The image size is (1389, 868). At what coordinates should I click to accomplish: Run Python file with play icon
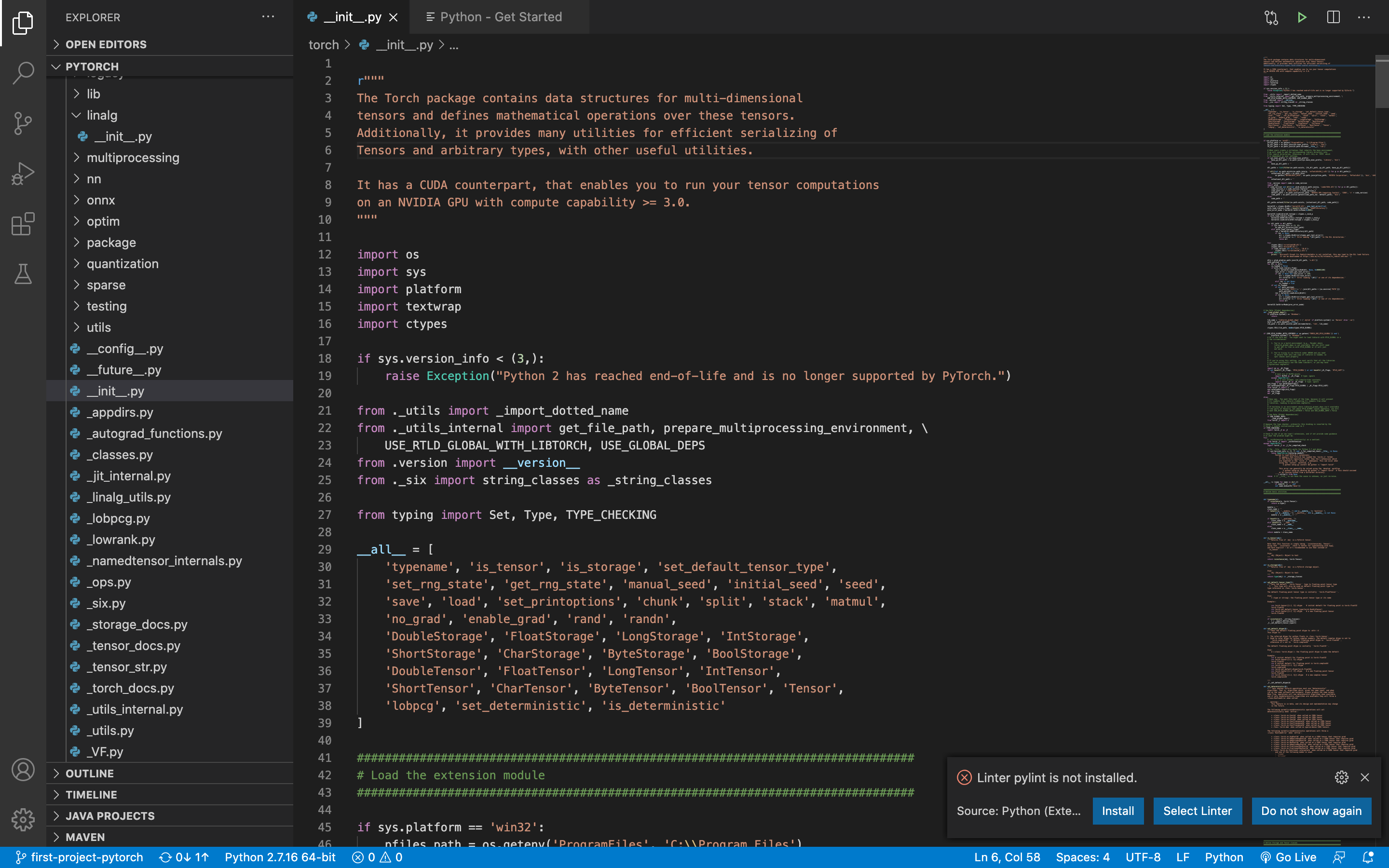[1302, 17]
